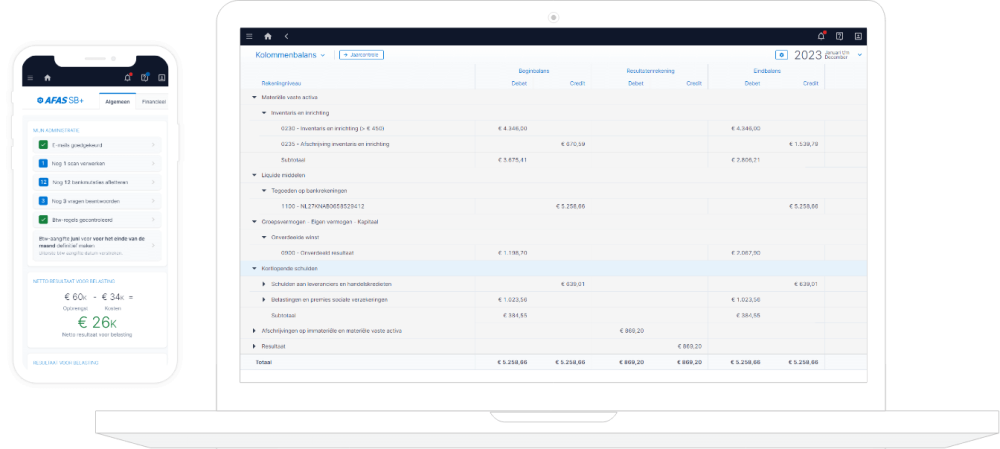1000x449 pixels.
Task: Select row 0235 - Afschrijving inventaris en inrichting
Action: tap(553, 144)
